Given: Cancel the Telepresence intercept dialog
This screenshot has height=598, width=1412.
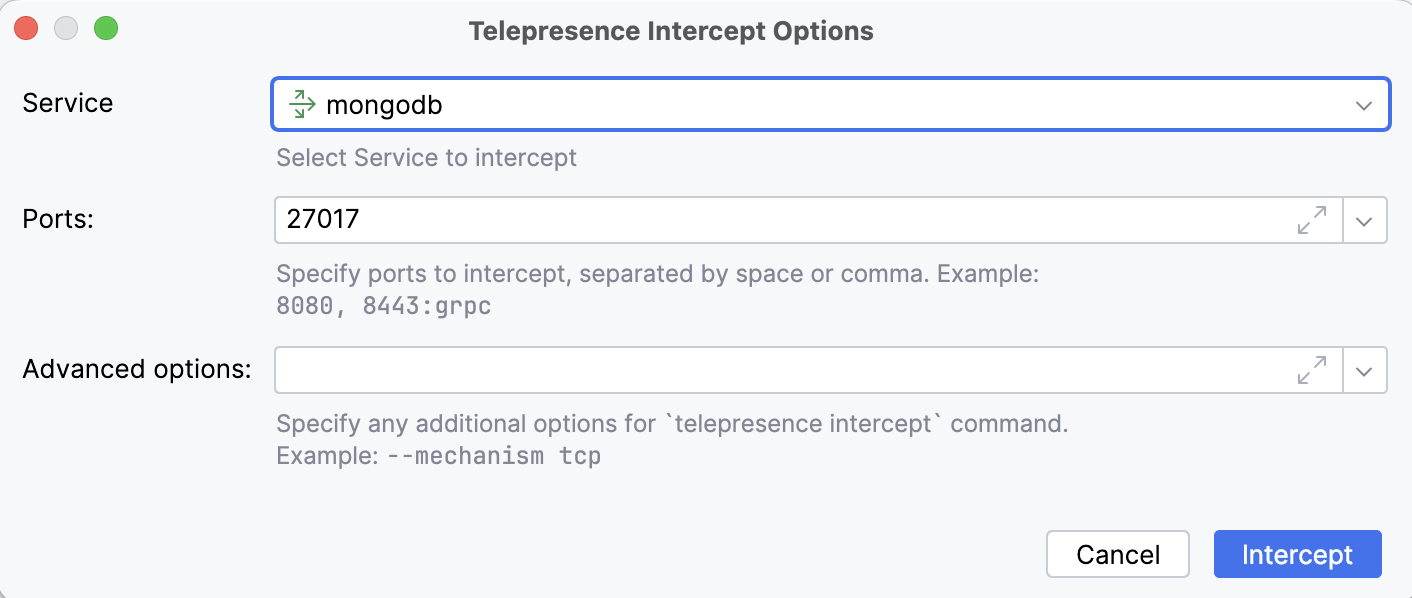Looking at the screenshot, I should [1117, 554].
